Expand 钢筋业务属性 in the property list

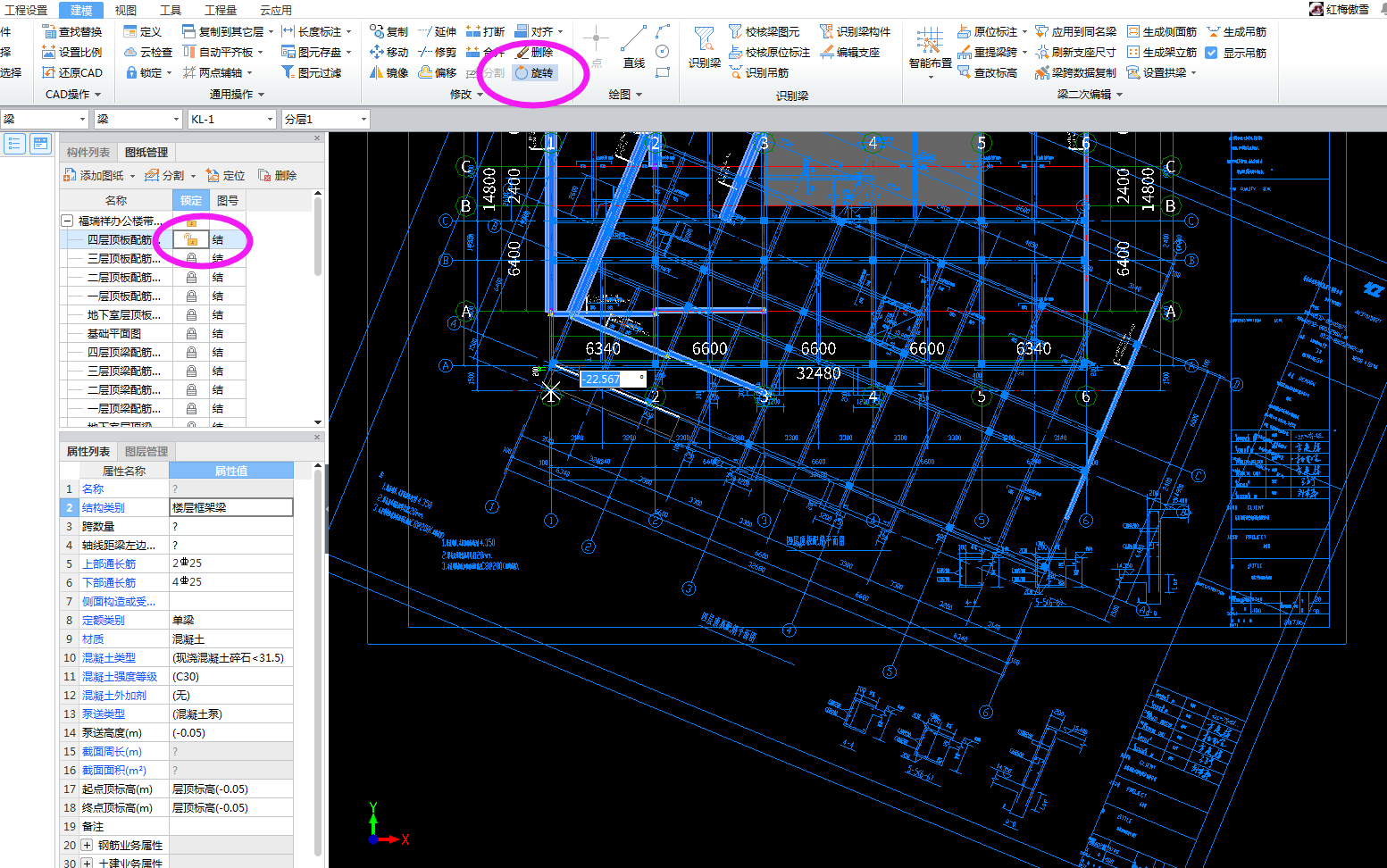point(87,845)
